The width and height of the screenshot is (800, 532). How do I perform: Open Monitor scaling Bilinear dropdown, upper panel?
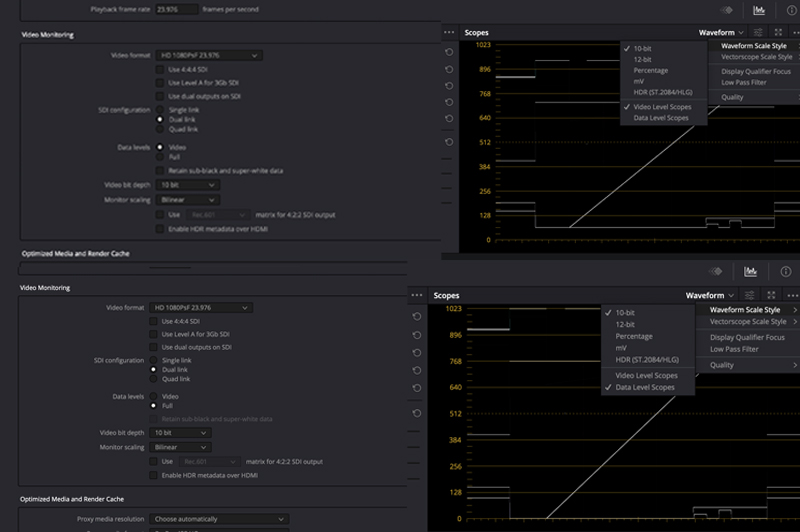pos(188,200)
